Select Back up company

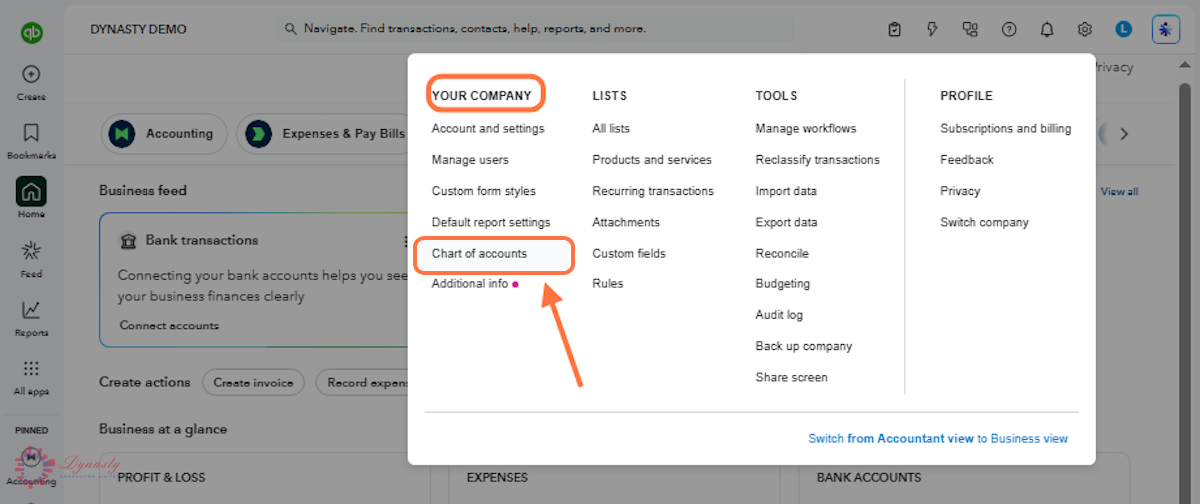[804, 346]
